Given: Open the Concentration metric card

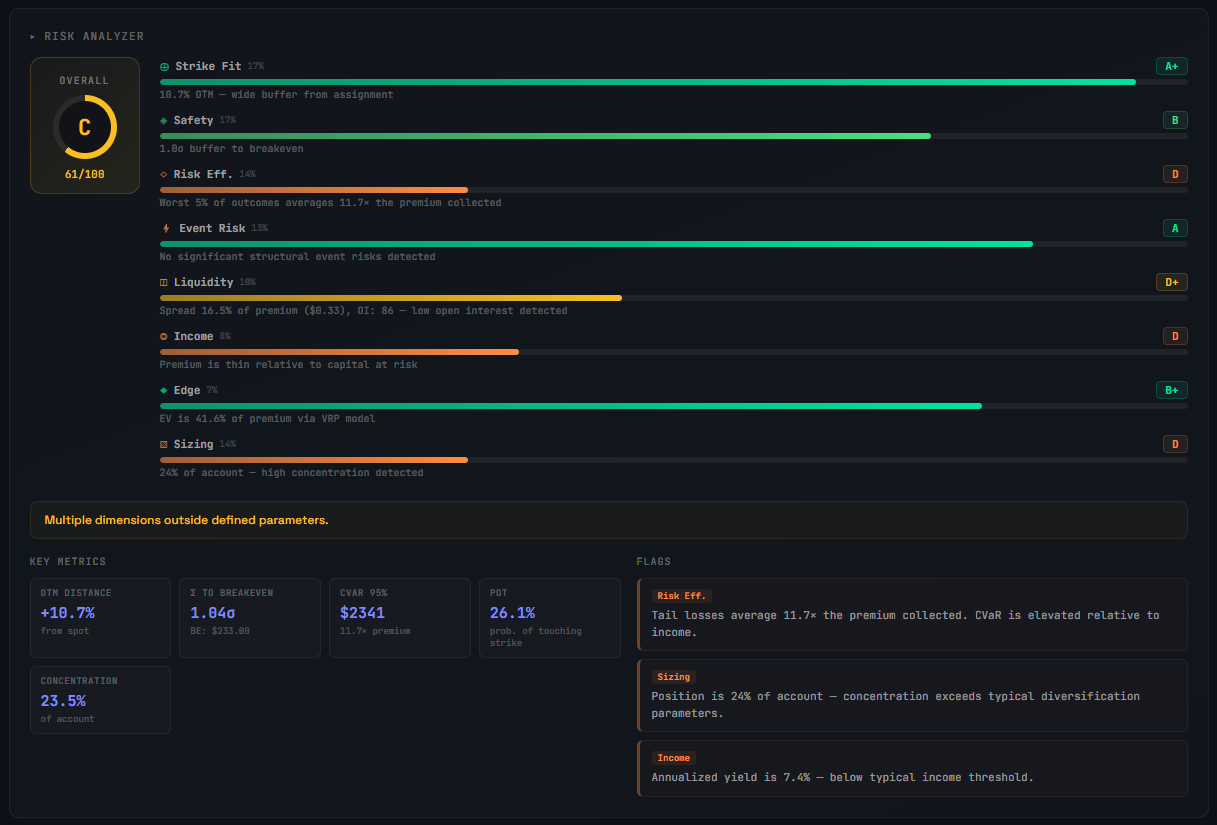Looking at the screenshot, I should tap(100, 700).
